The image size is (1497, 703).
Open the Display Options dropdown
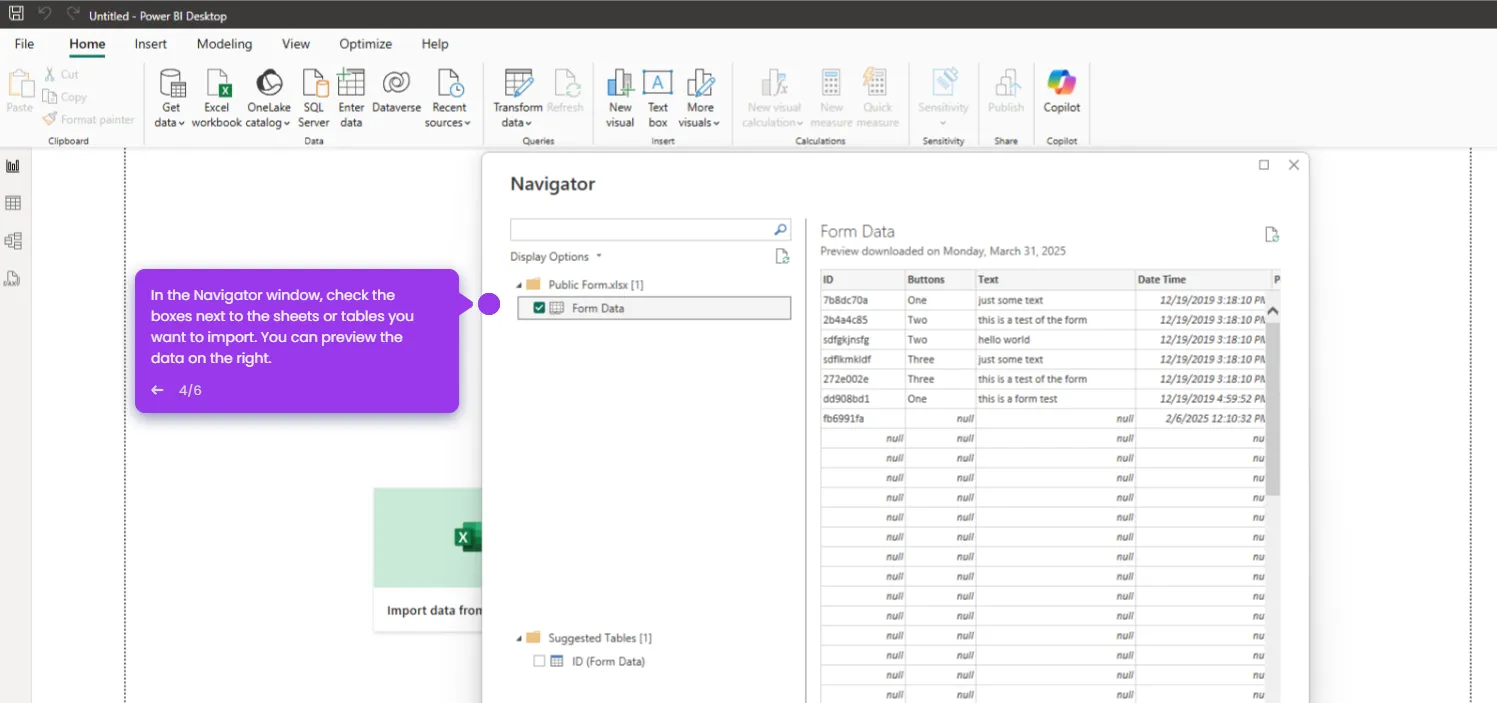pyautogui.click(x=556, y=257)
